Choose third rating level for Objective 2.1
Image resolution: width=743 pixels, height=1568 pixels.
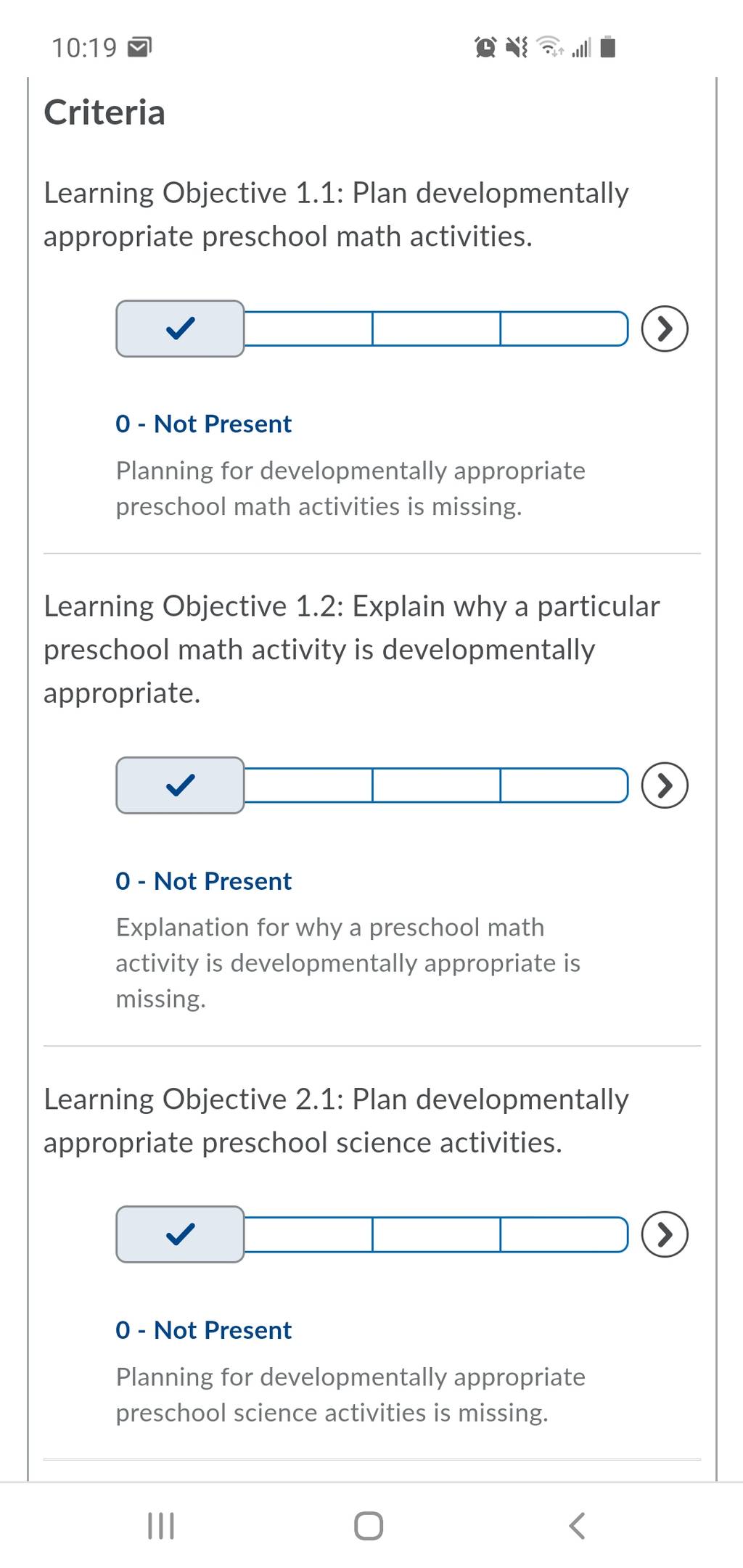(436, 1234)
